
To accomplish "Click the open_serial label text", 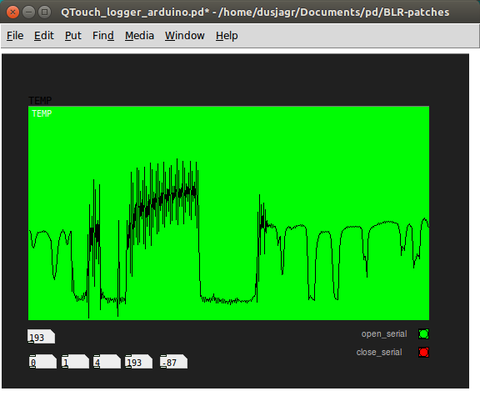I will [384, 334].
